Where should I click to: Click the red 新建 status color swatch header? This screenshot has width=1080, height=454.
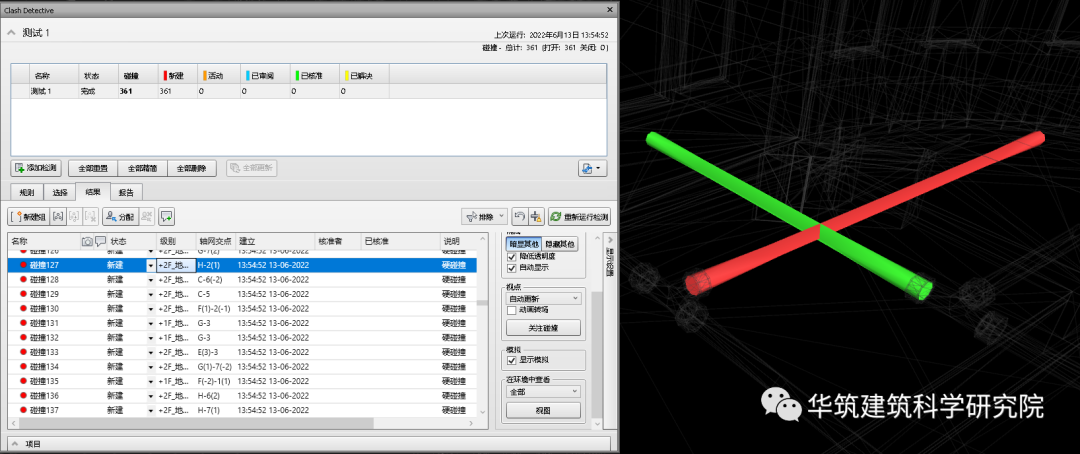165,75
